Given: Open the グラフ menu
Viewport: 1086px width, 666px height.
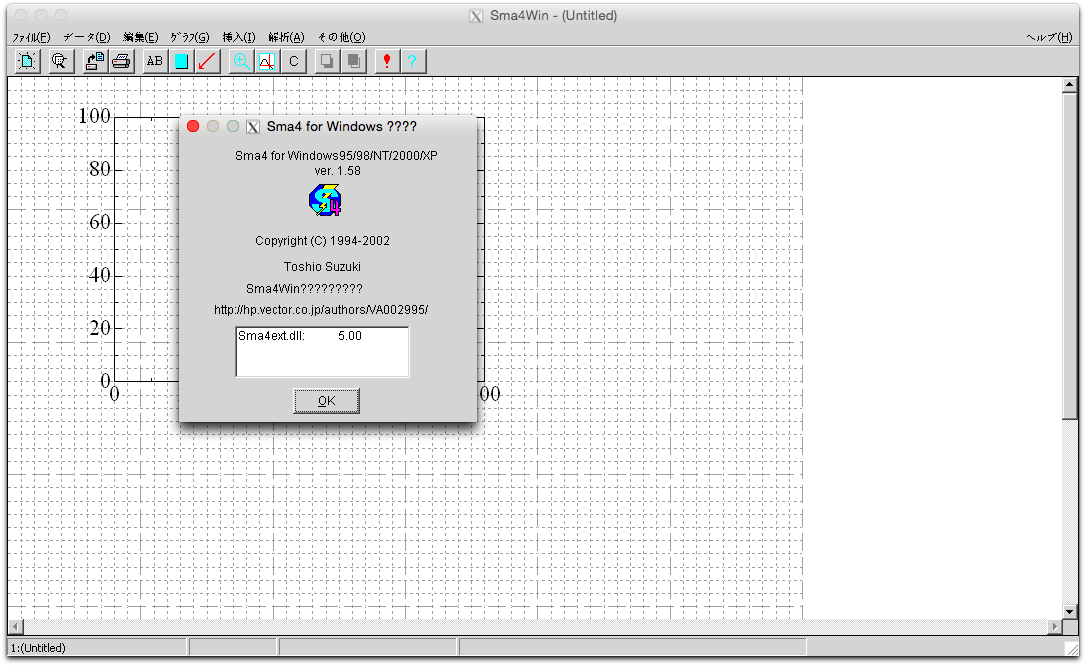Looking at the screenshot, I should 188,36.
